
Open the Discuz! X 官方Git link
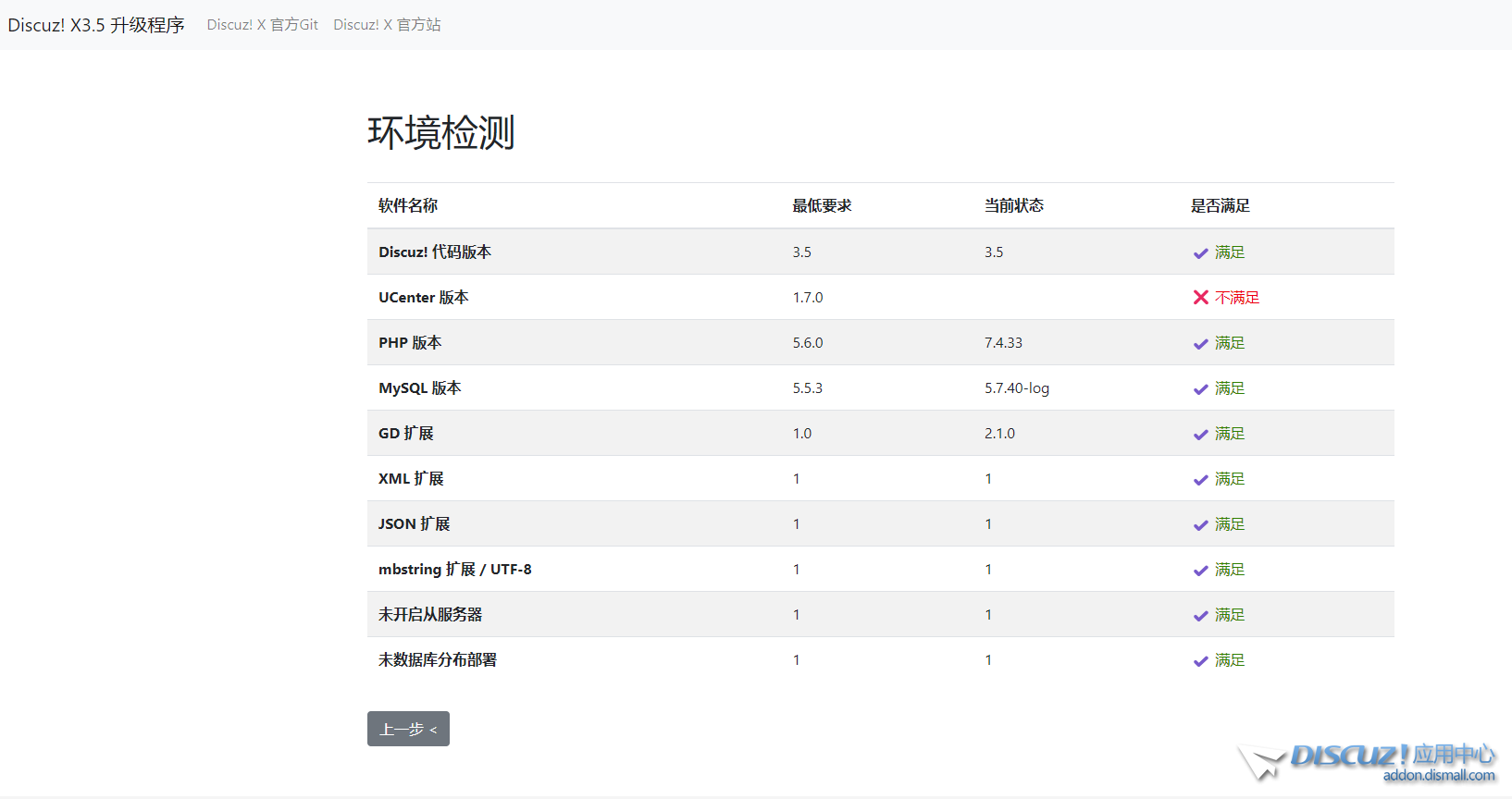[x=263, y=25]
